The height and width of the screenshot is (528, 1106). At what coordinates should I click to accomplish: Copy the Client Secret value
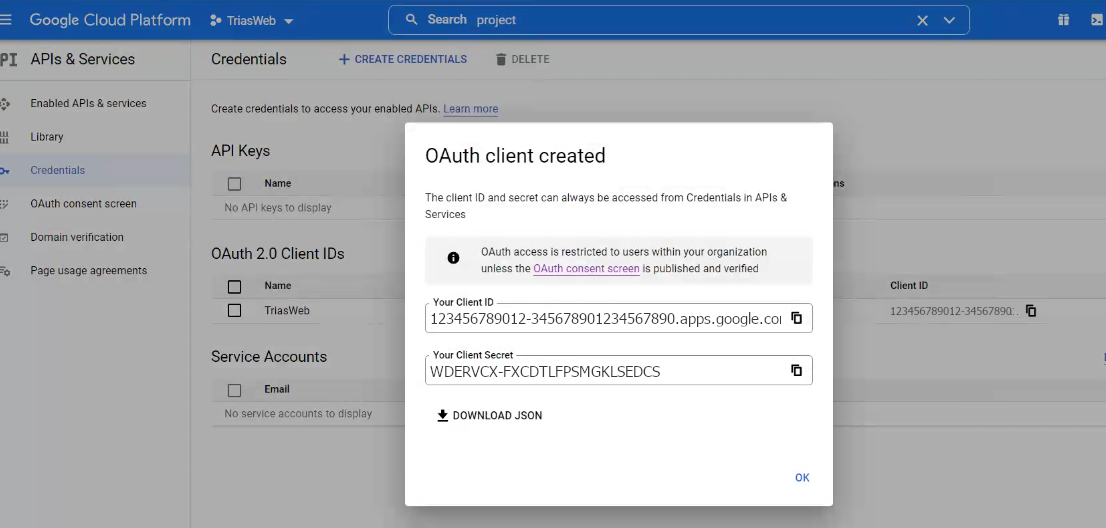tap(797, 370)
